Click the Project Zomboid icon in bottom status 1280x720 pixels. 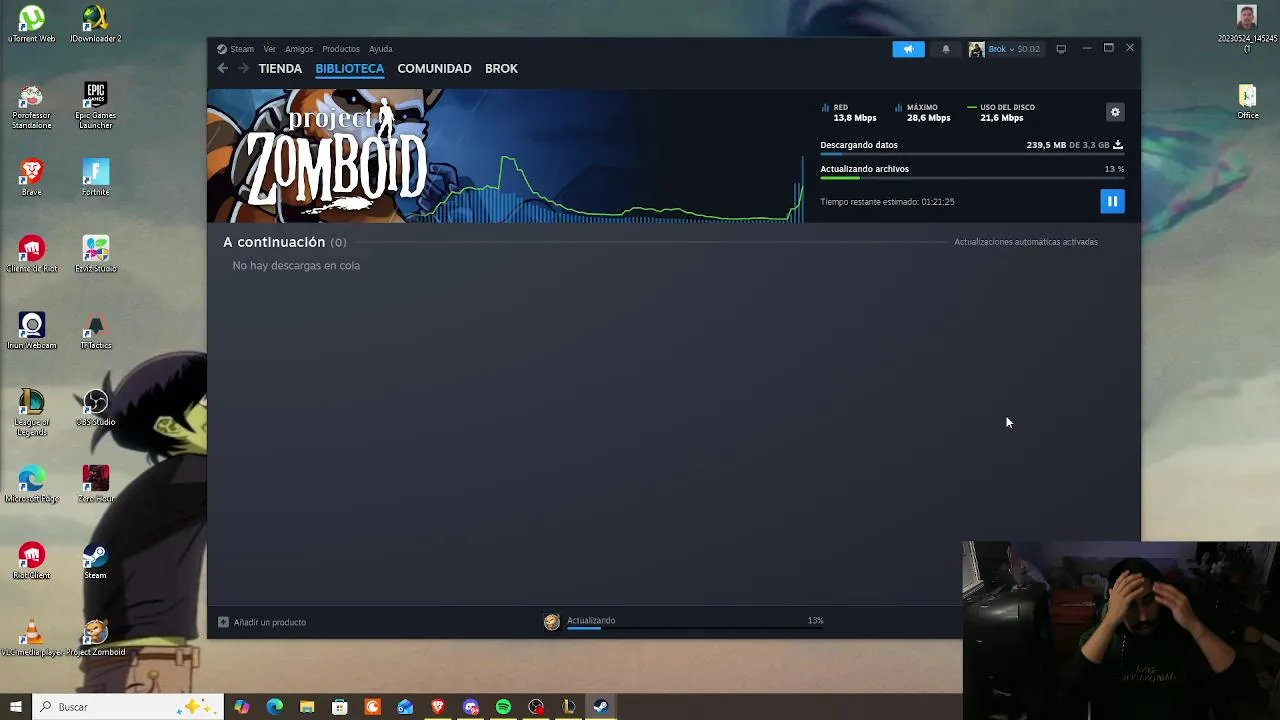point(552,622)
